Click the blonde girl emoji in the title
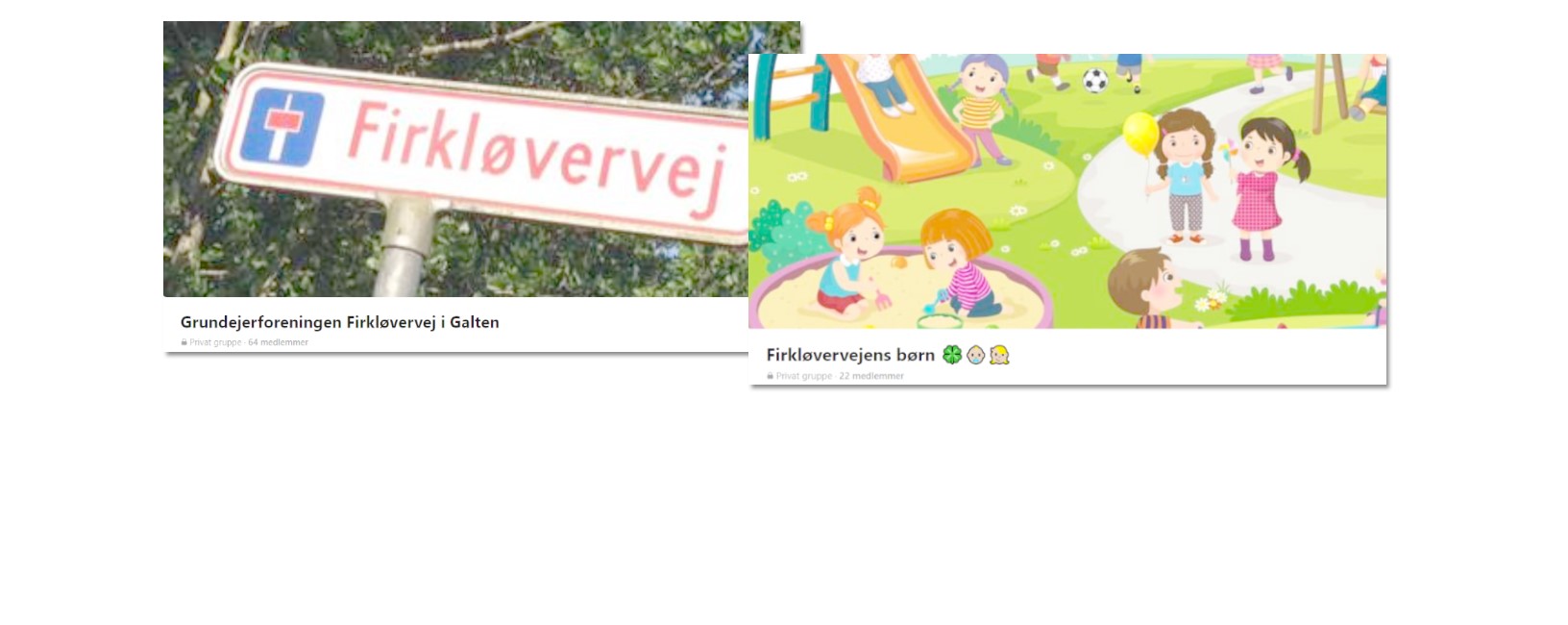 999,355
